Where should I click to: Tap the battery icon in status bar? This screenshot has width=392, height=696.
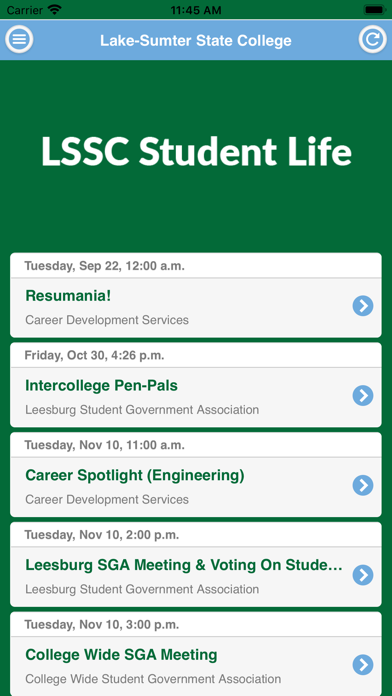(x=375, y=9)
